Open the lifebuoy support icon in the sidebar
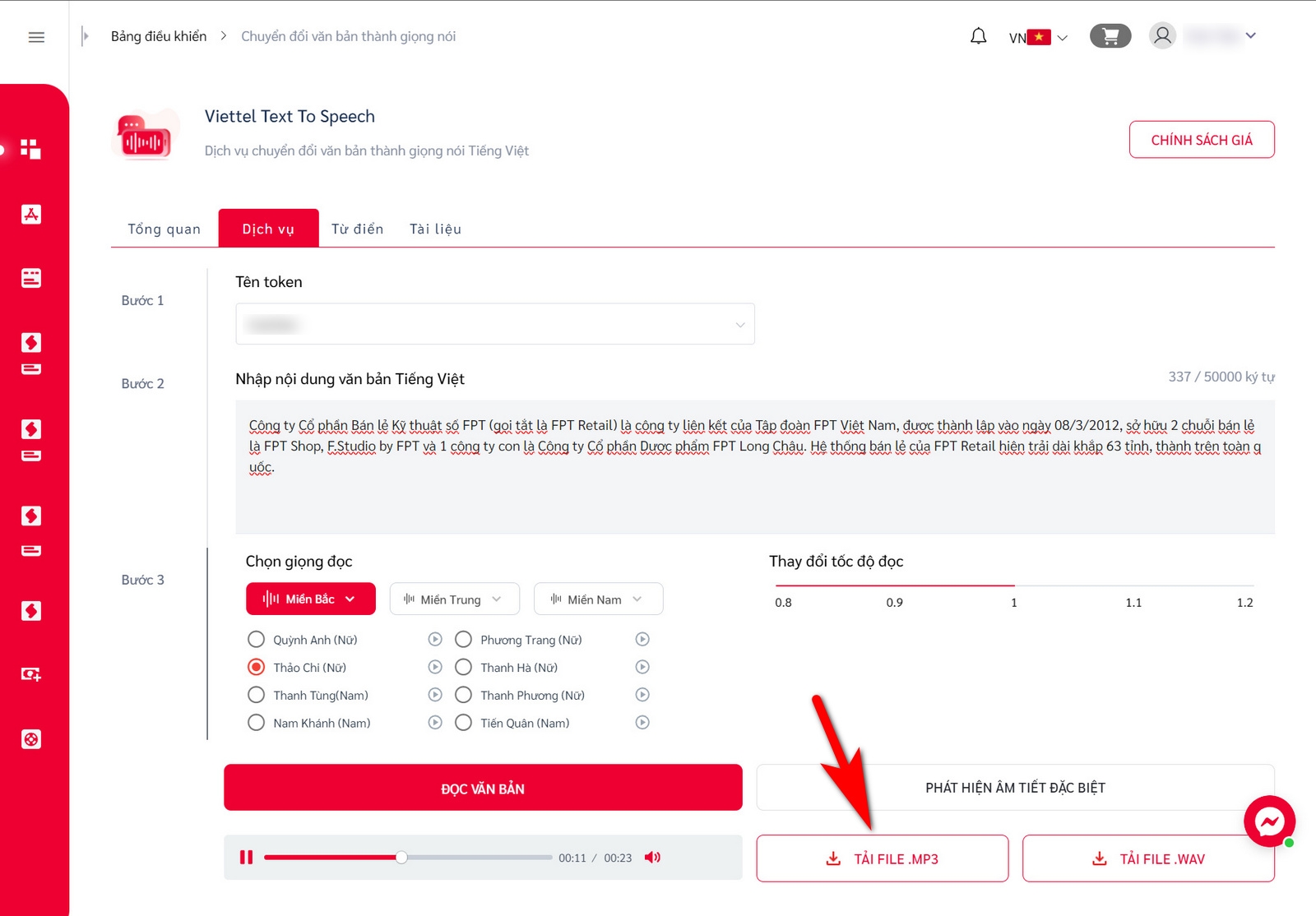Screen dimensions: 1316x916 tap(31, 739)
